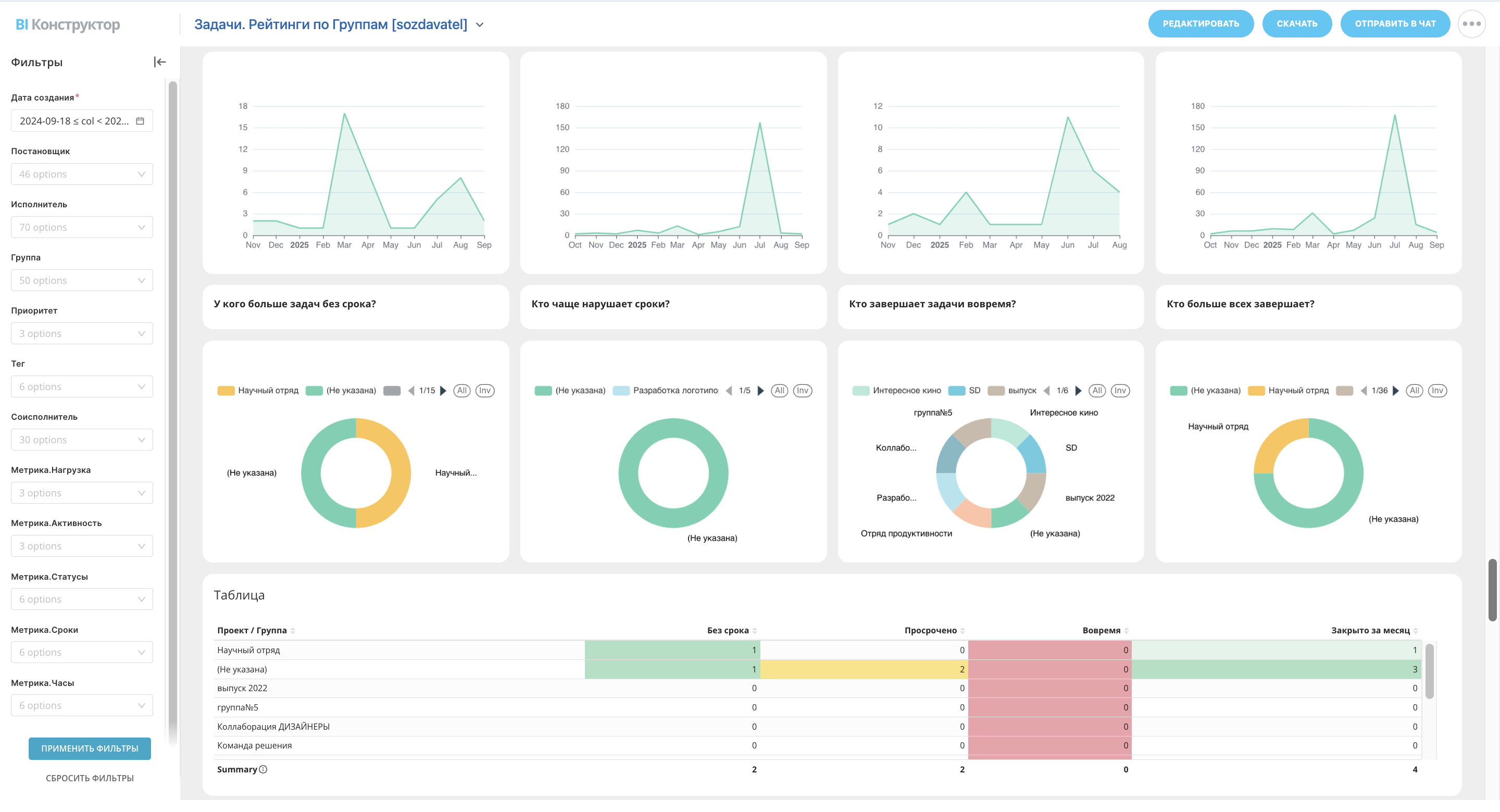Click All legend button in fourth donut

1414,391
